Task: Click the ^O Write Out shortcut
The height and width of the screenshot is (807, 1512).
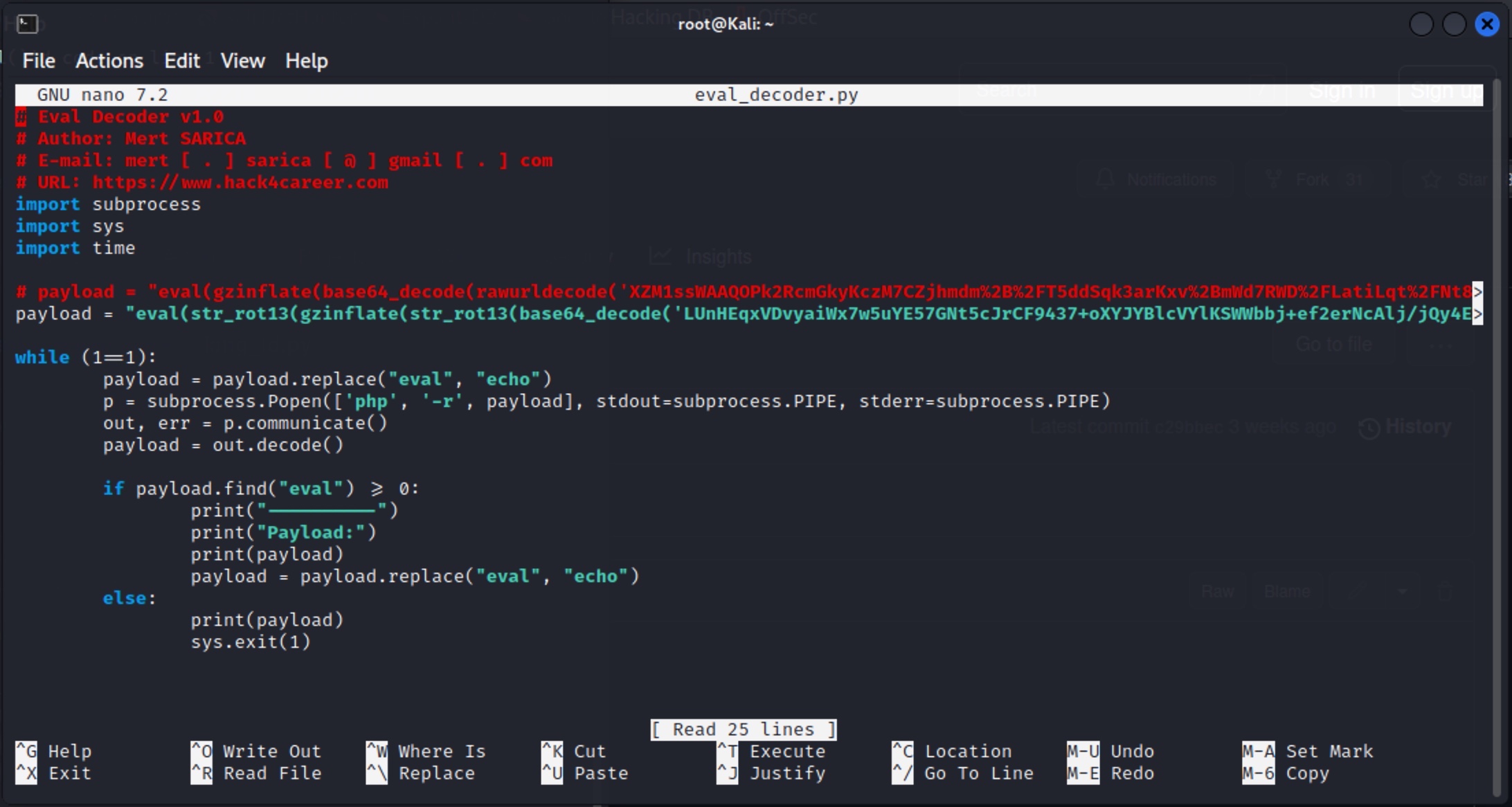Action: [256, 751]
